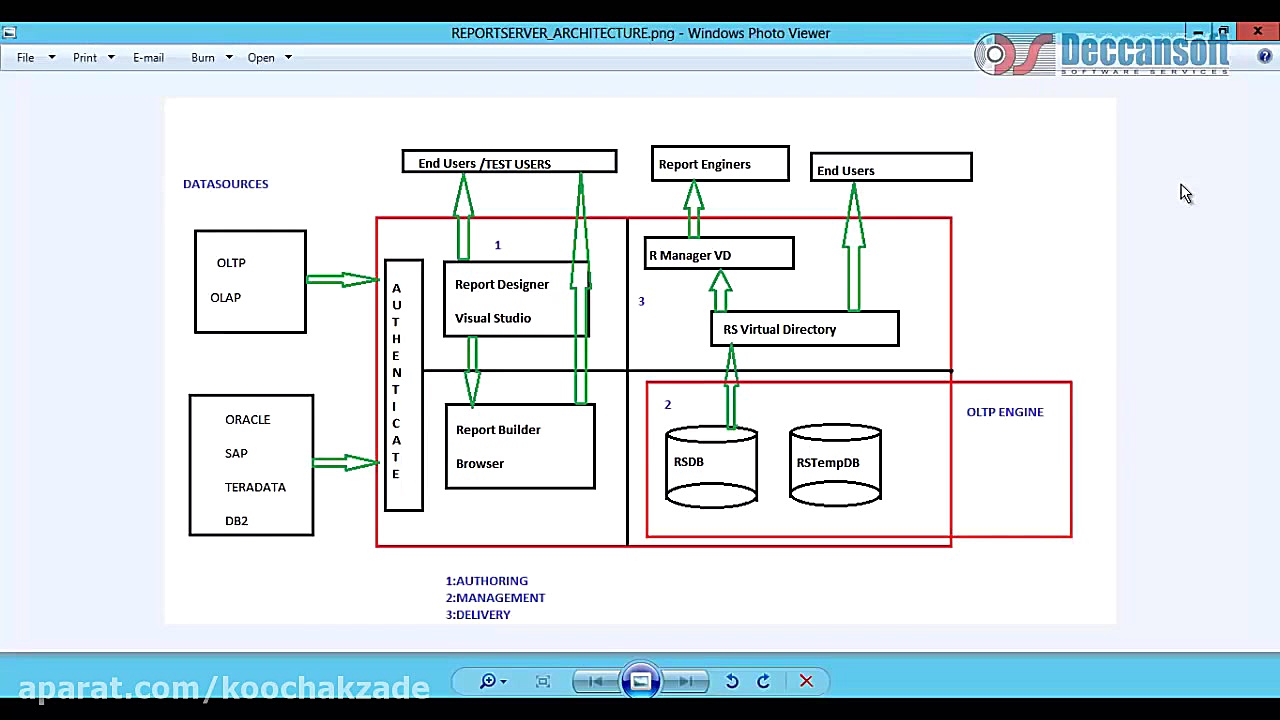Click the Open command
This screenshot has width=1280, height=720.
(261, 57)
